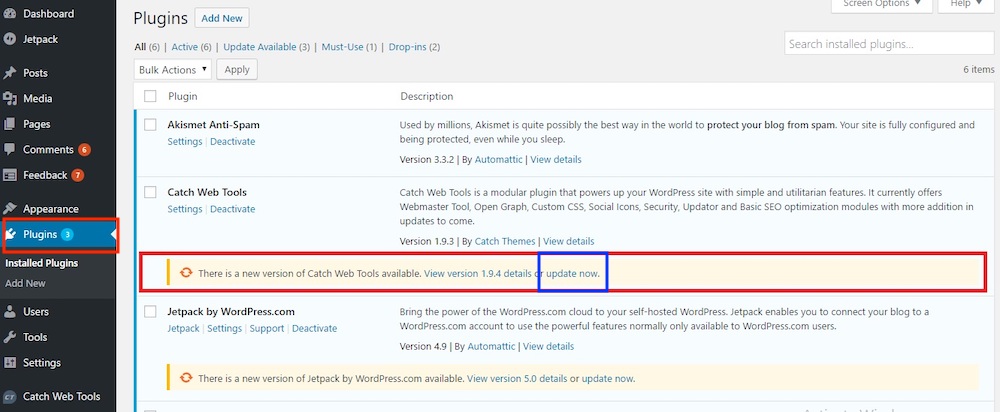Click the Add New plugin button
Image resolution: width=1000 pixels, height=412 pixels.
click(x=222, y=19)
